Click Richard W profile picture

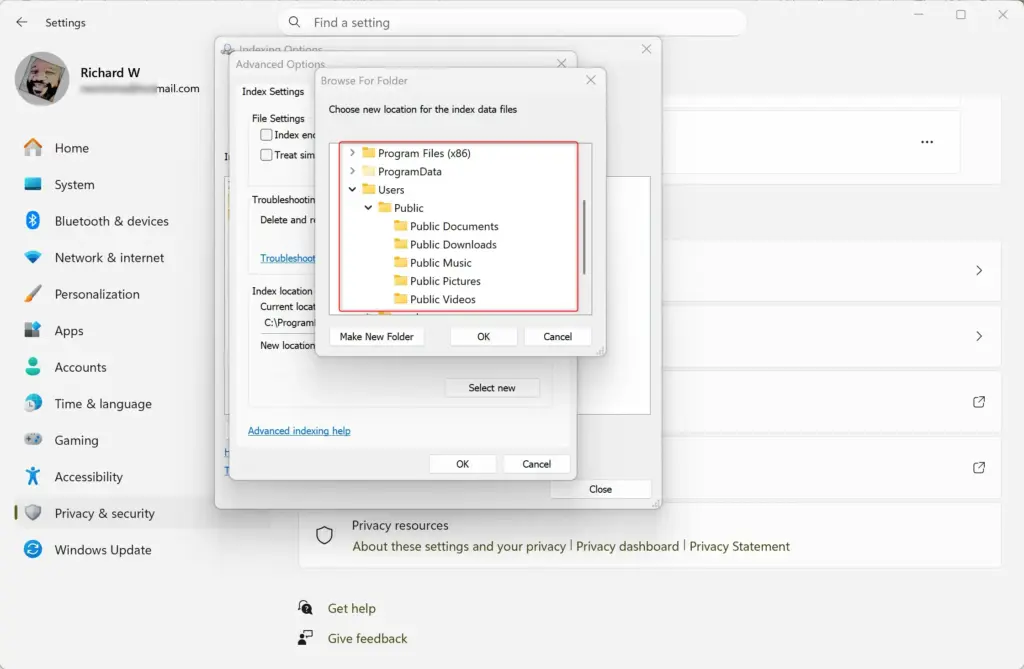(x=42, y=79)
